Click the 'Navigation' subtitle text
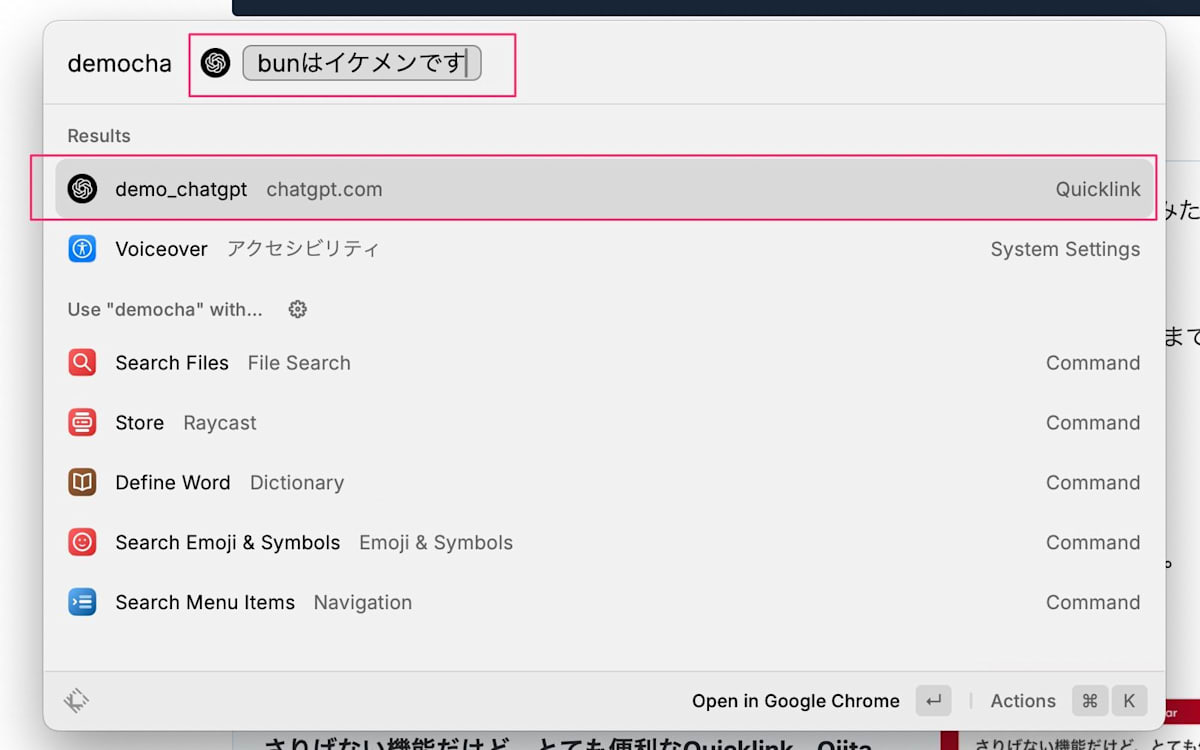The width and height of the screenshot is (1200, 750). point(363,603)
